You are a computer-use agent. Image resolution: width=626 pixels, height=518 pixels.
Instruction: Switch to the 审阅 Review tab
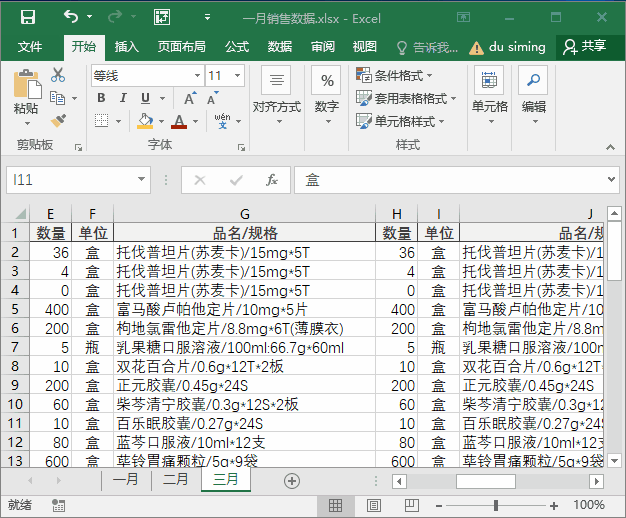click(323, 47)
